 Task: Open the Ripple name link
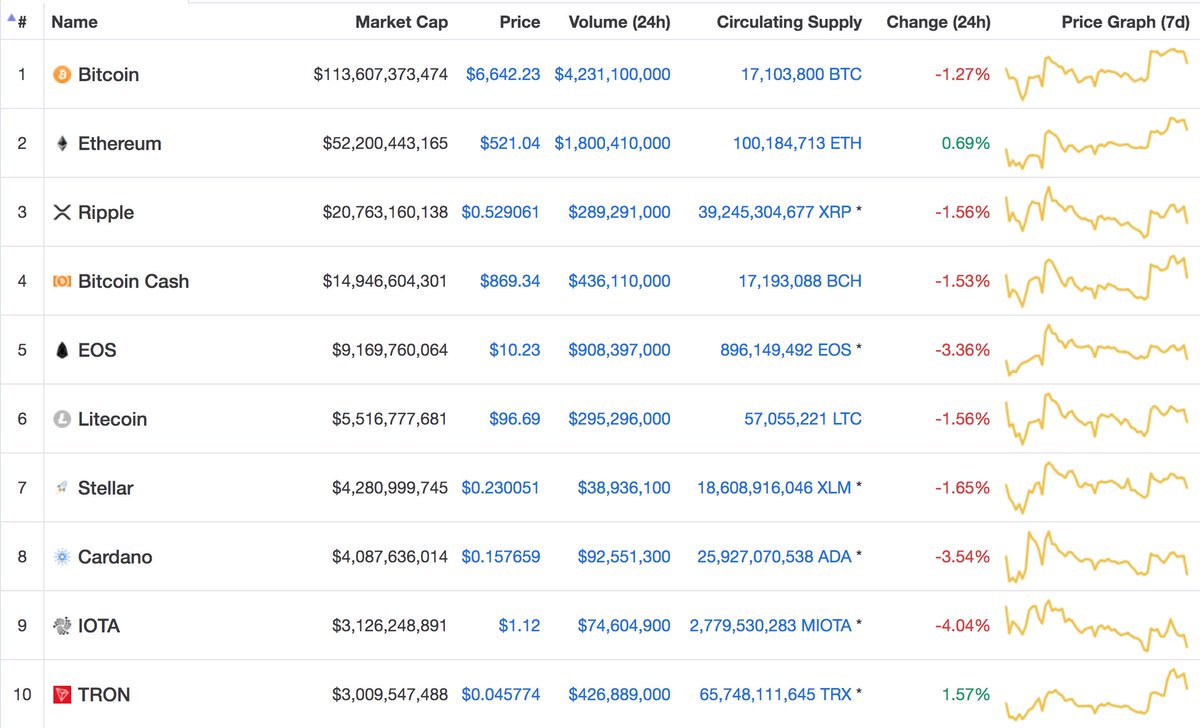[x=106, y=213]
